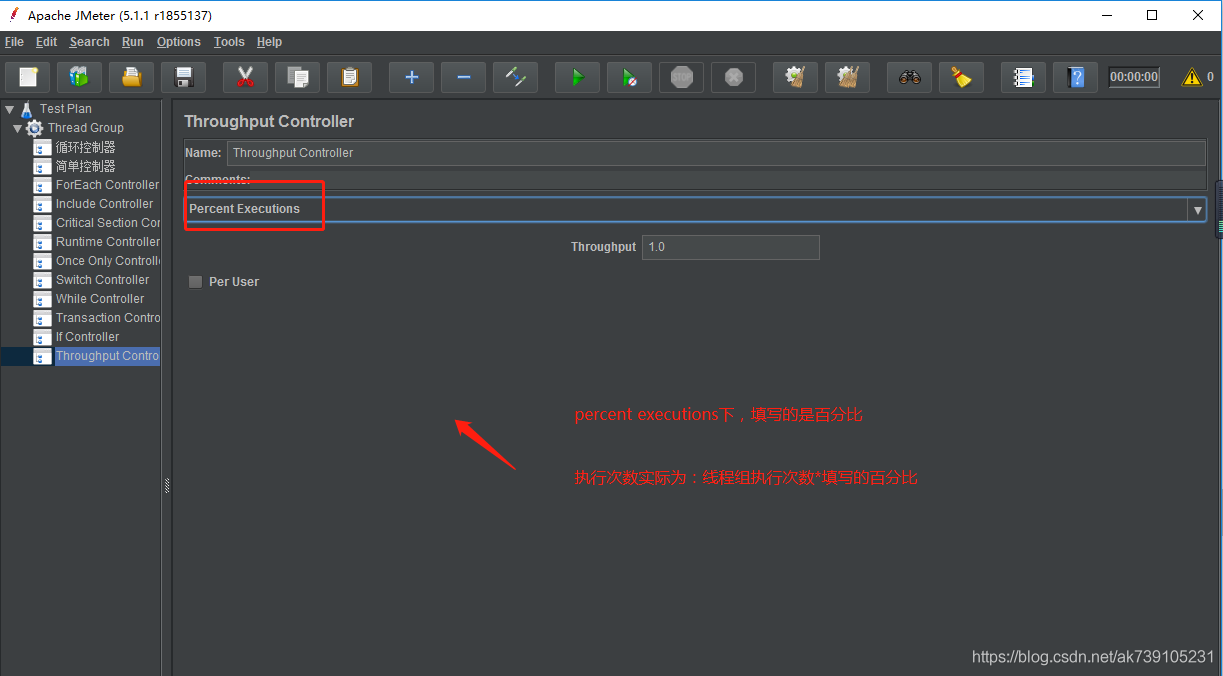Select Include Controller in the tree

point(105,204)
